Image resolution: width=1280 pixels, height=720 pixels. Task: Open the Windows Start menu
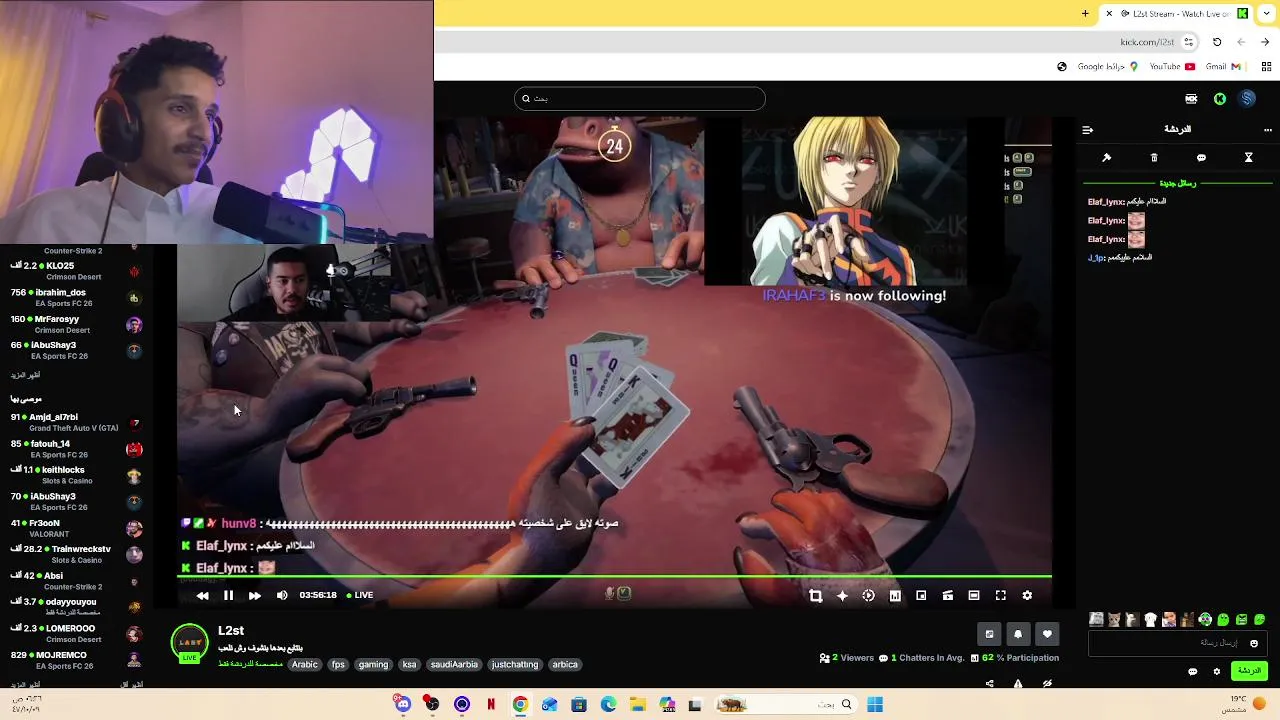pyautogui.click(x=875, y=705)
